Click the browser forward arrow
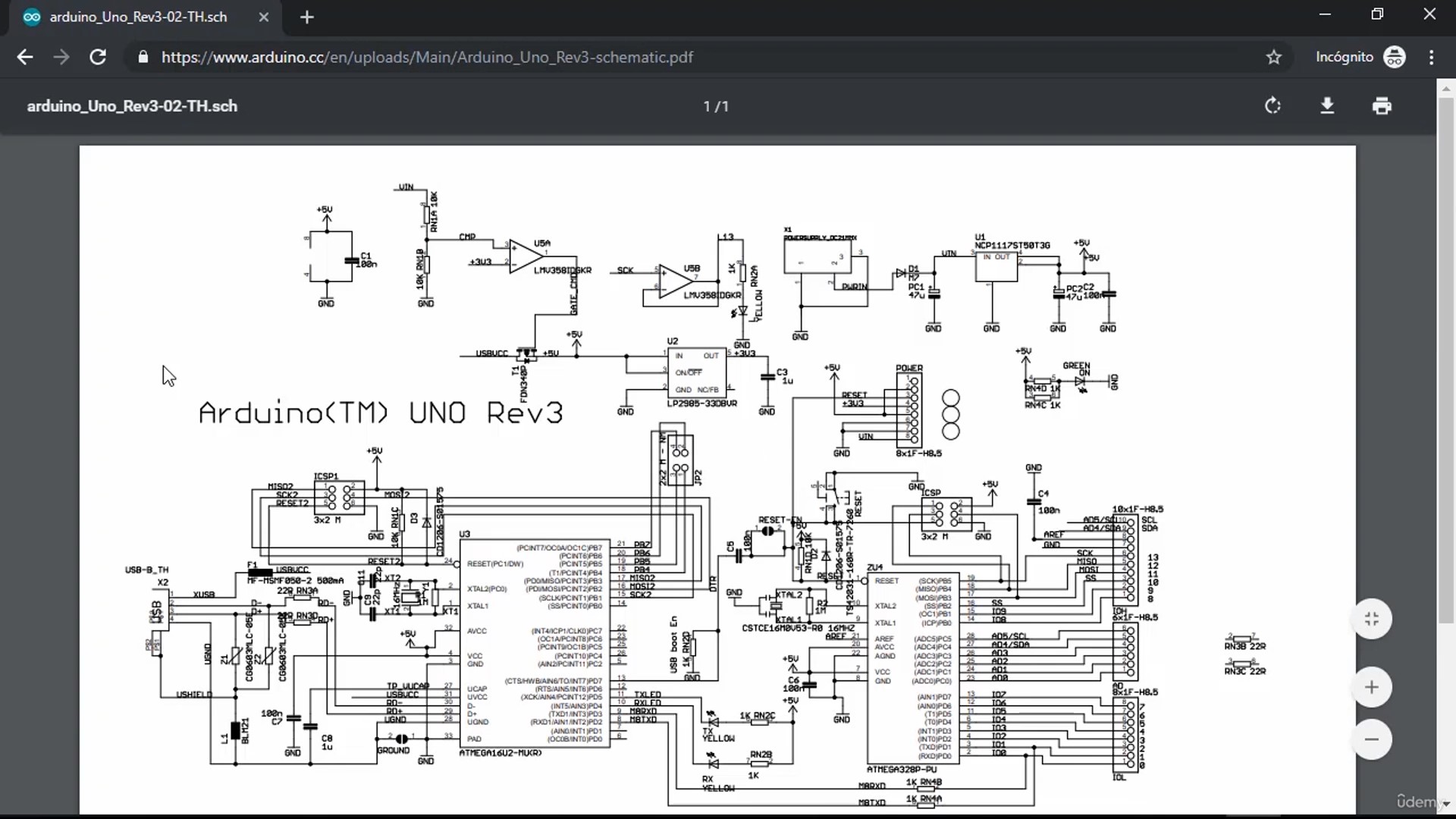 [x=61, y=57]
